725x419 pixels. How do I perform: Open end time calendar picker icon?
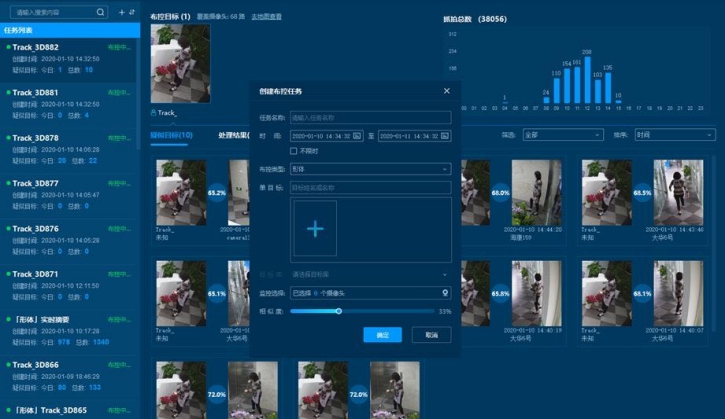click(444, 136)
